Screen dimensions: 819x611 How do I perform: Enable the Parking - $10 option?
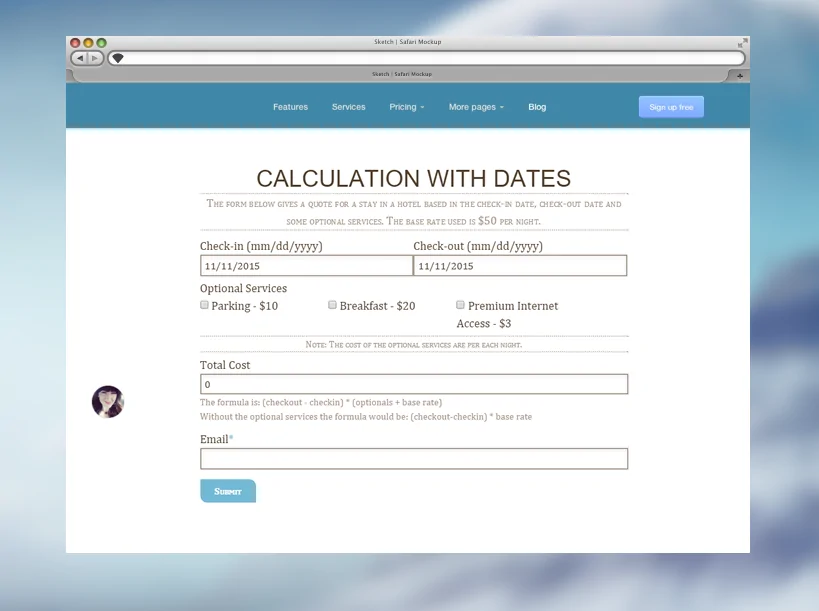pos(204,304)
